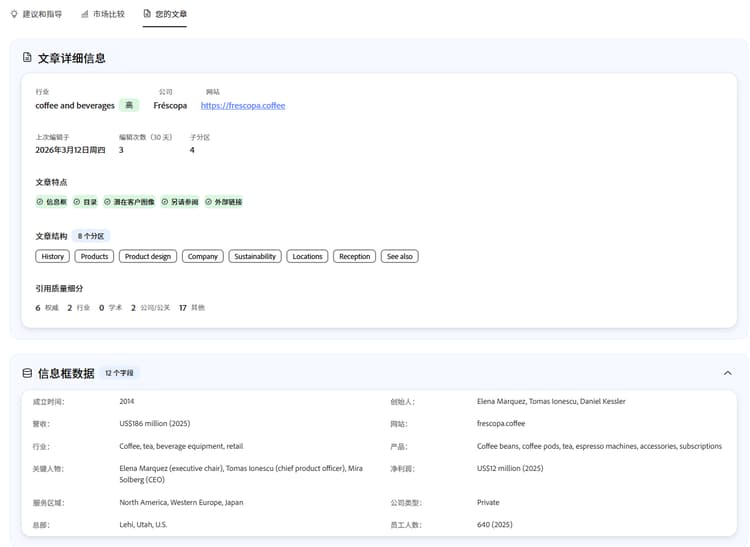Click the 潜在客户图像 feature tag
The image size is (750, 547).
[130, 202]
